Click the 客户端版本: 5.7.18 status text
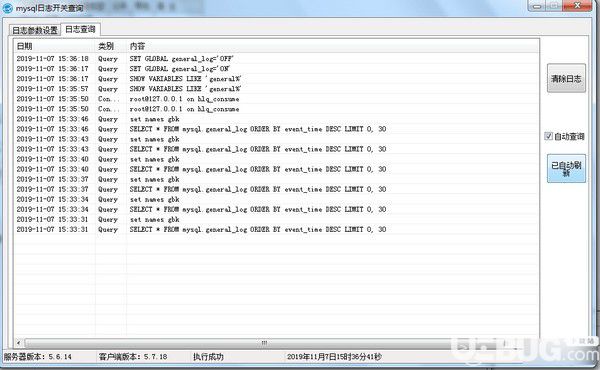This screenshot has width=600, height=370. [133, 357]
